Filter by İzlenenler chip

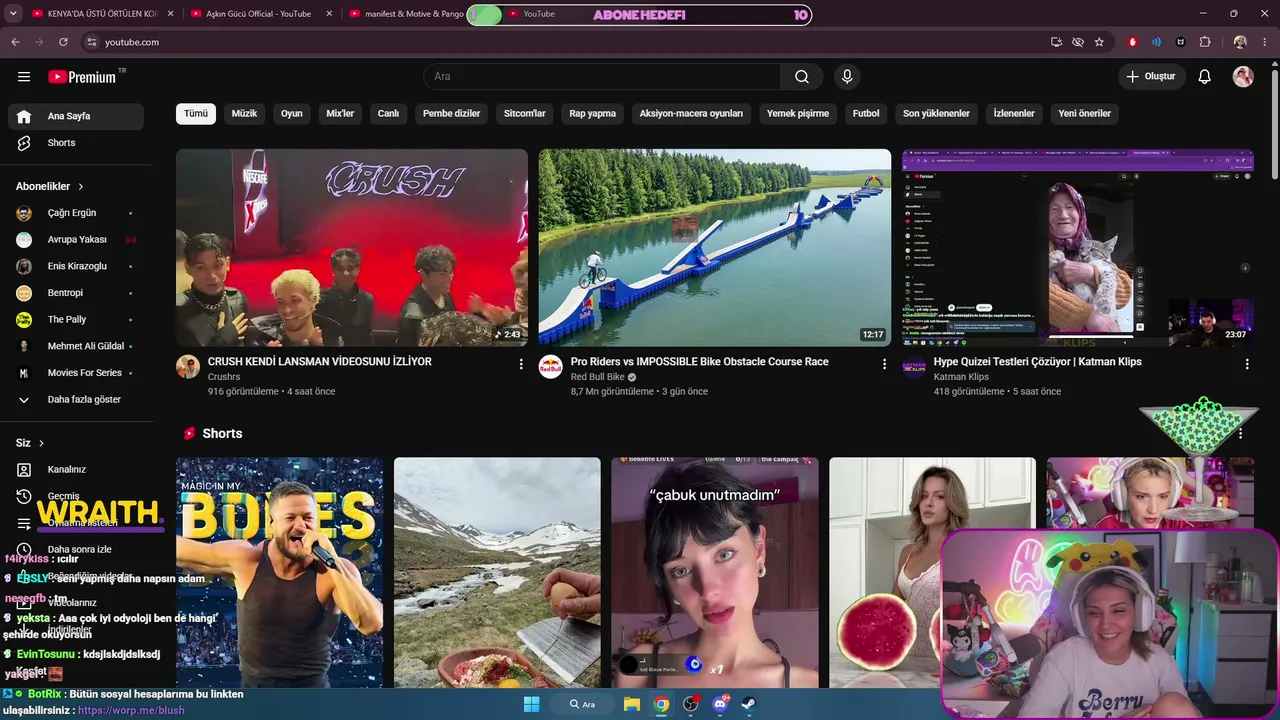1014,114
